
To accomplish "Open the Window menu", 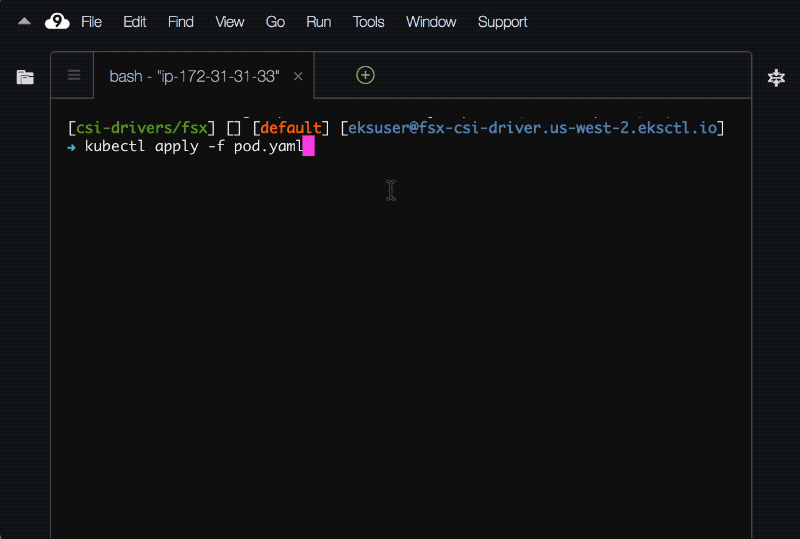I will pyautogui.click(x=431, y=22).
